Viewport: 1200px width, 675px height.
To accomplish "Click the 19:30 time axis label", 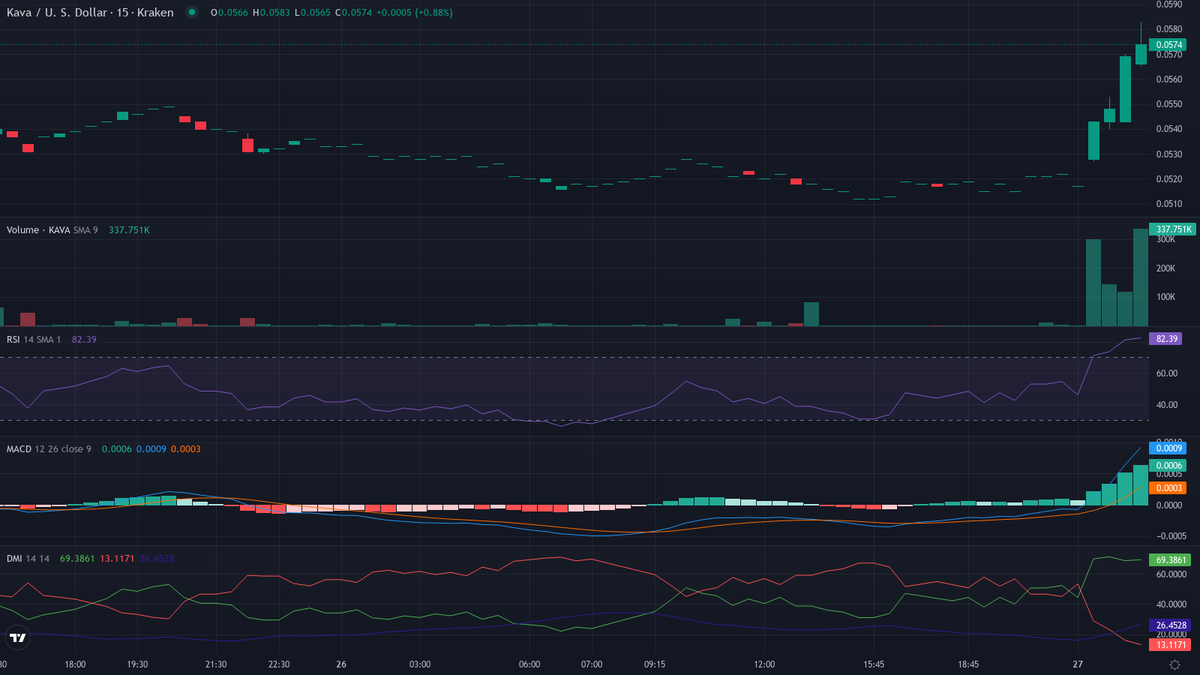I will (x=137, y=664).
